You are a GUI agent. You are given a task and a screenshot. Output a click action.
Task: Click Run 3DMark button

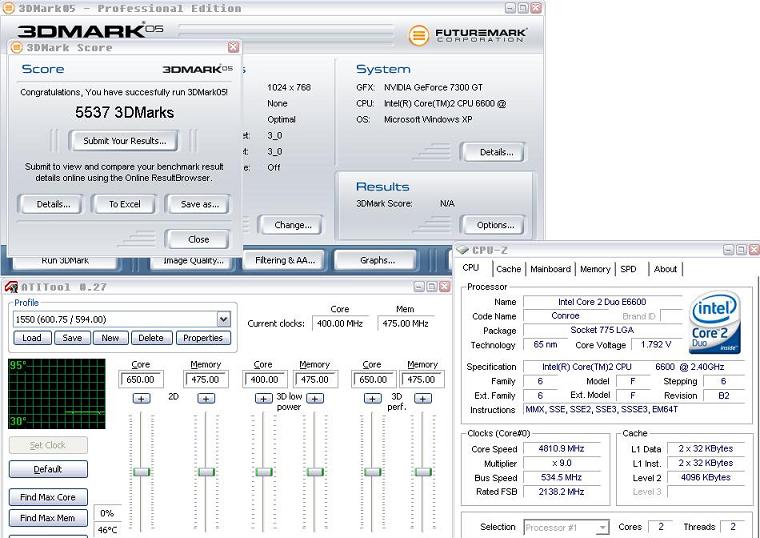(65, 260)
